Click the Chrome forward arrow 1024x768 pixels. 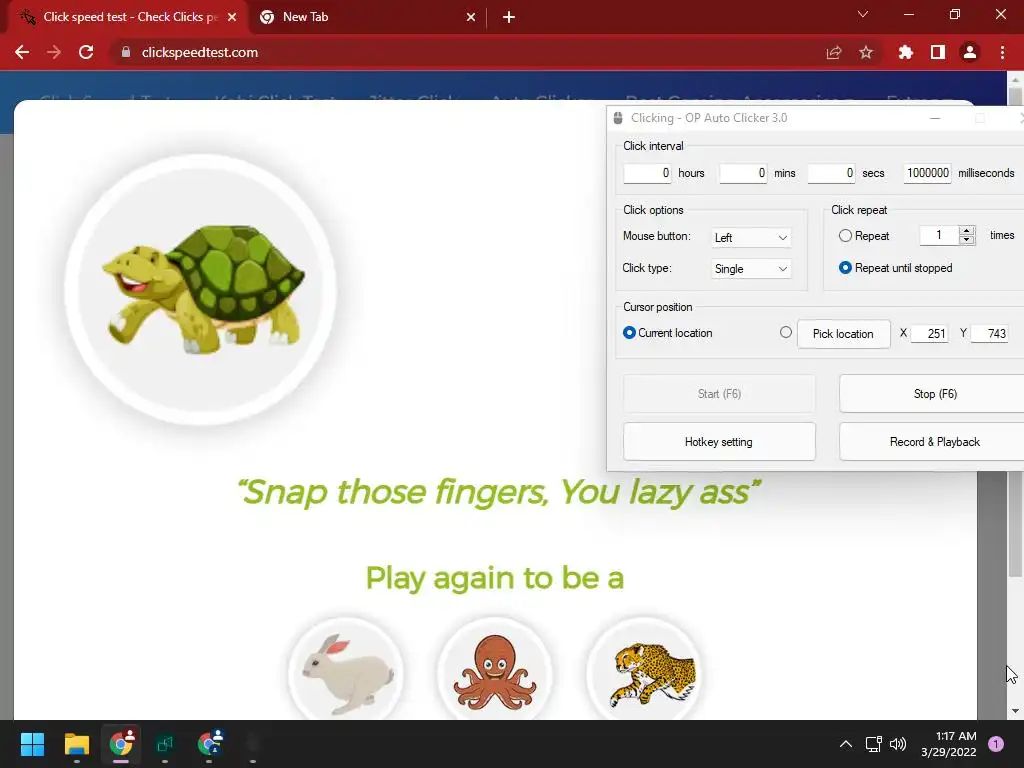[54, 52]
